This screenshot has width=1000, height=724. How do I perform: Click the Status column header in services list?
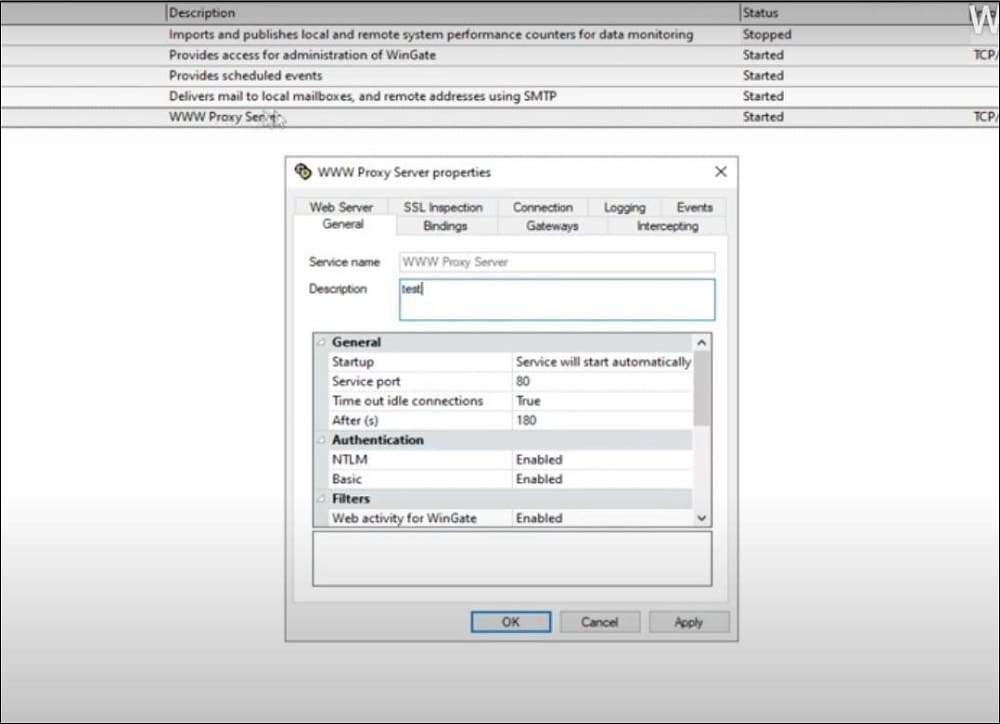tap(853, 13)
